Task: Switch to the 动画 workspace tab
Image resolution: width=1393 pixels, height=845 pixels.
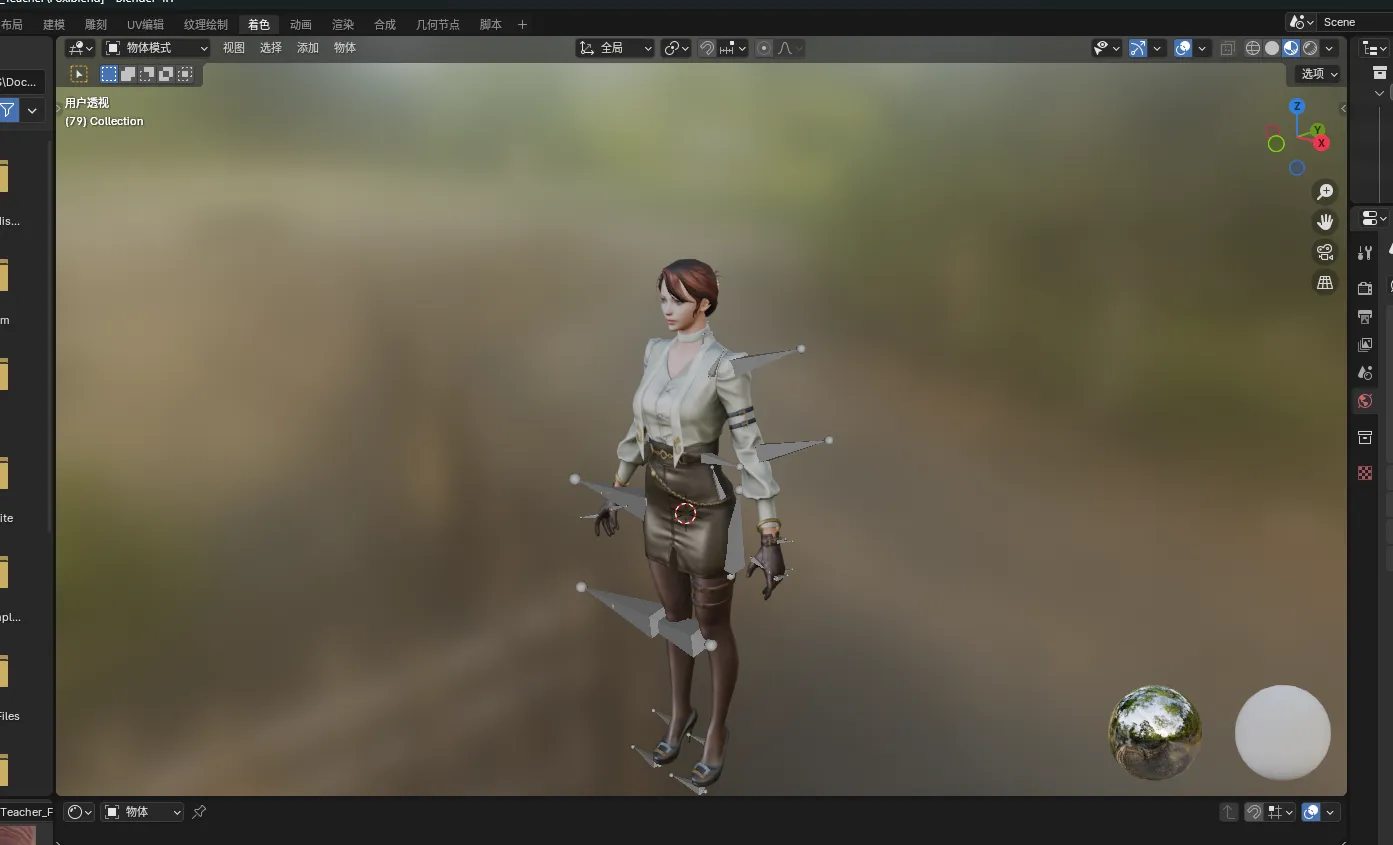Action: pos(300,24)
